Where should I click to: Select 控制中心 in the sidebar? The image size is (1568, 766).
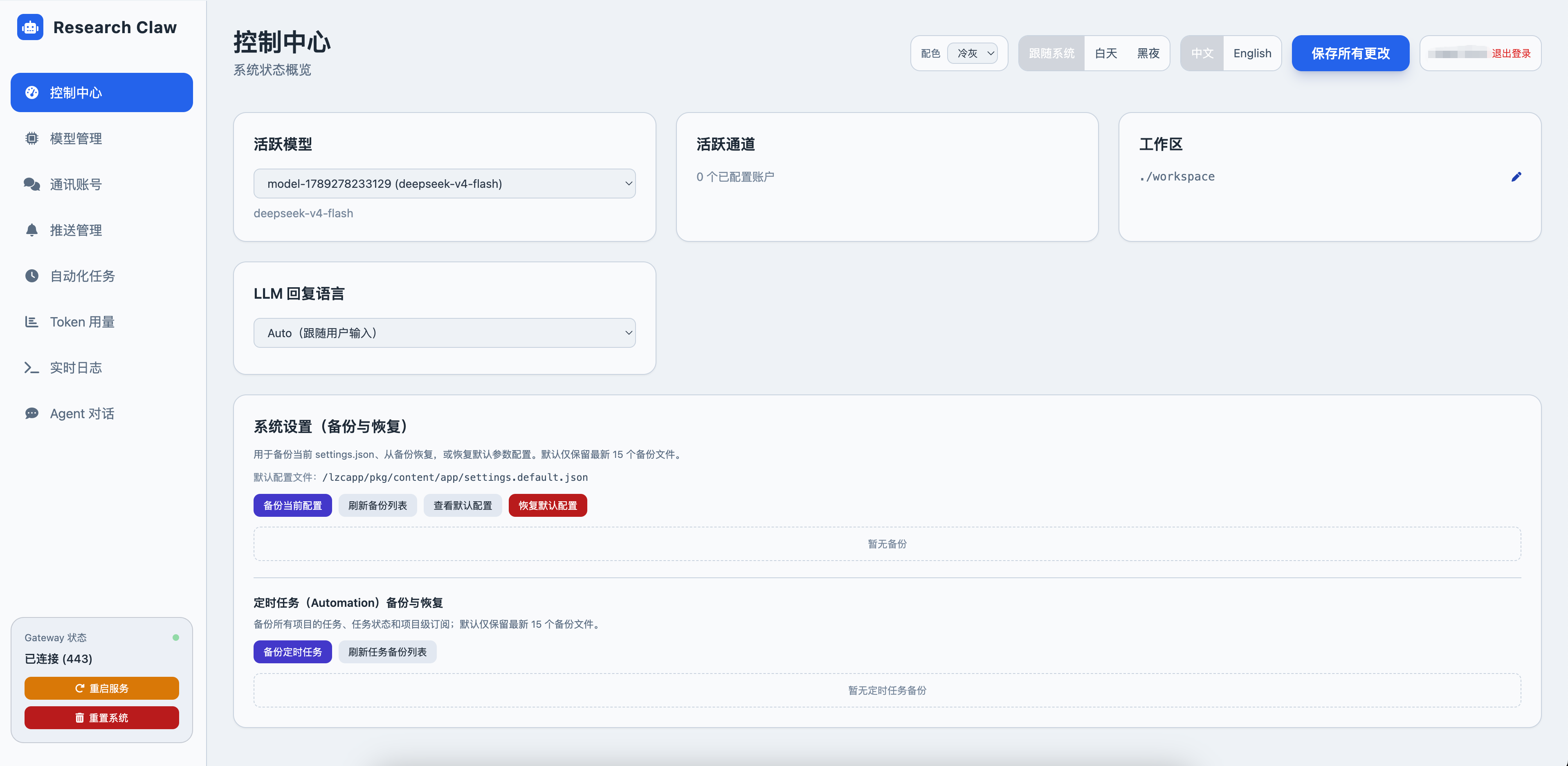click(x=102, y=92)
